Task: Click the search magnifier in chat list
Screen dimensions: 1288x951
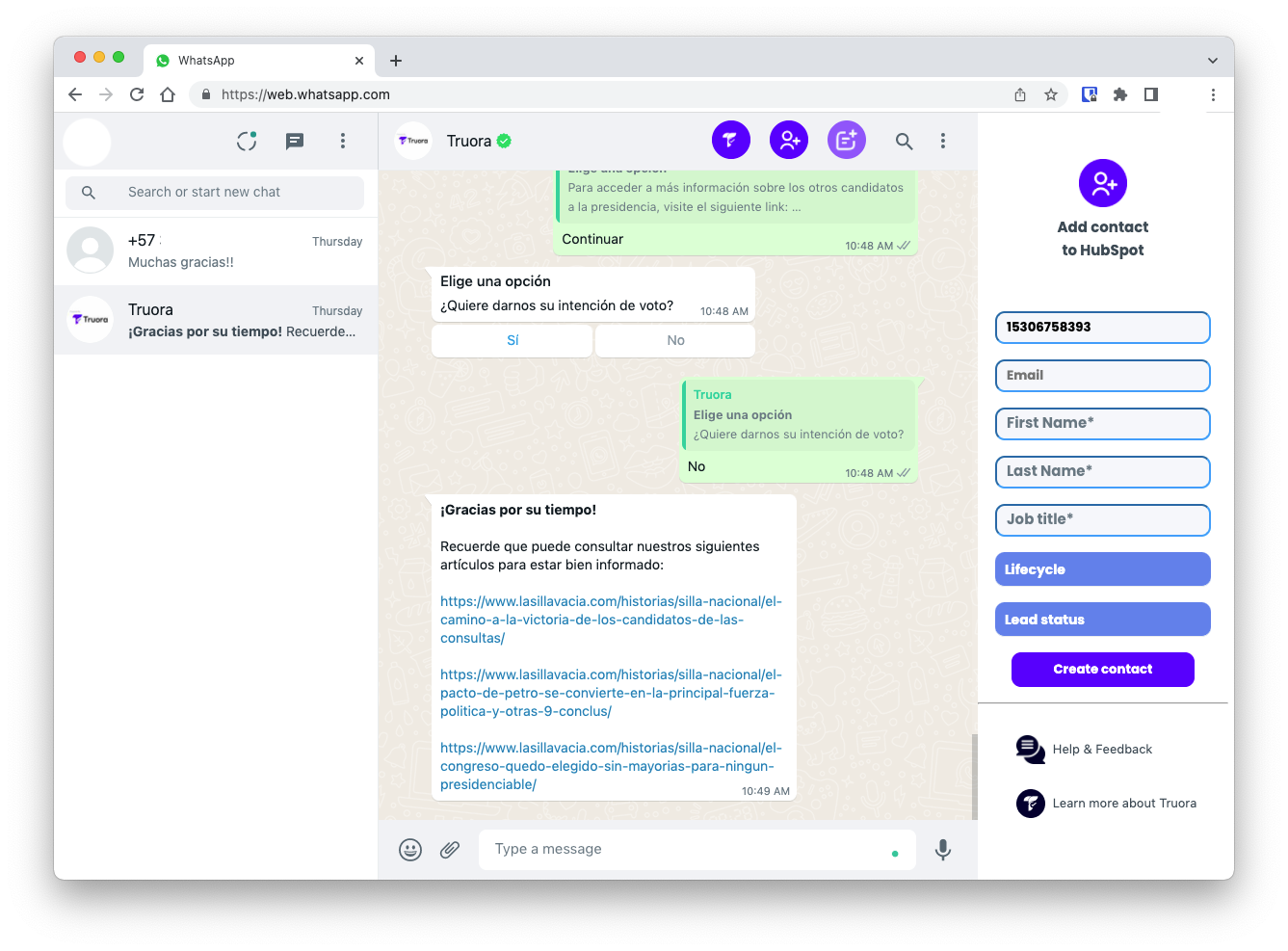Action: pyautogui.click(x=89, y=193)
